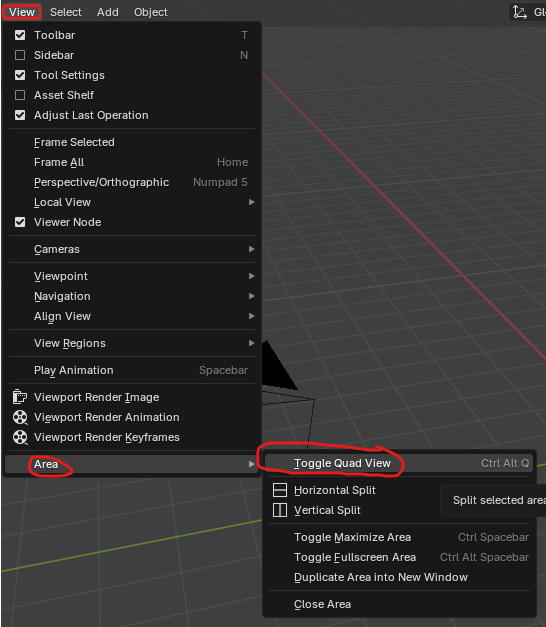Click Duplicate Area into New Window
546x627 pixels.
(x=399, y=577)
